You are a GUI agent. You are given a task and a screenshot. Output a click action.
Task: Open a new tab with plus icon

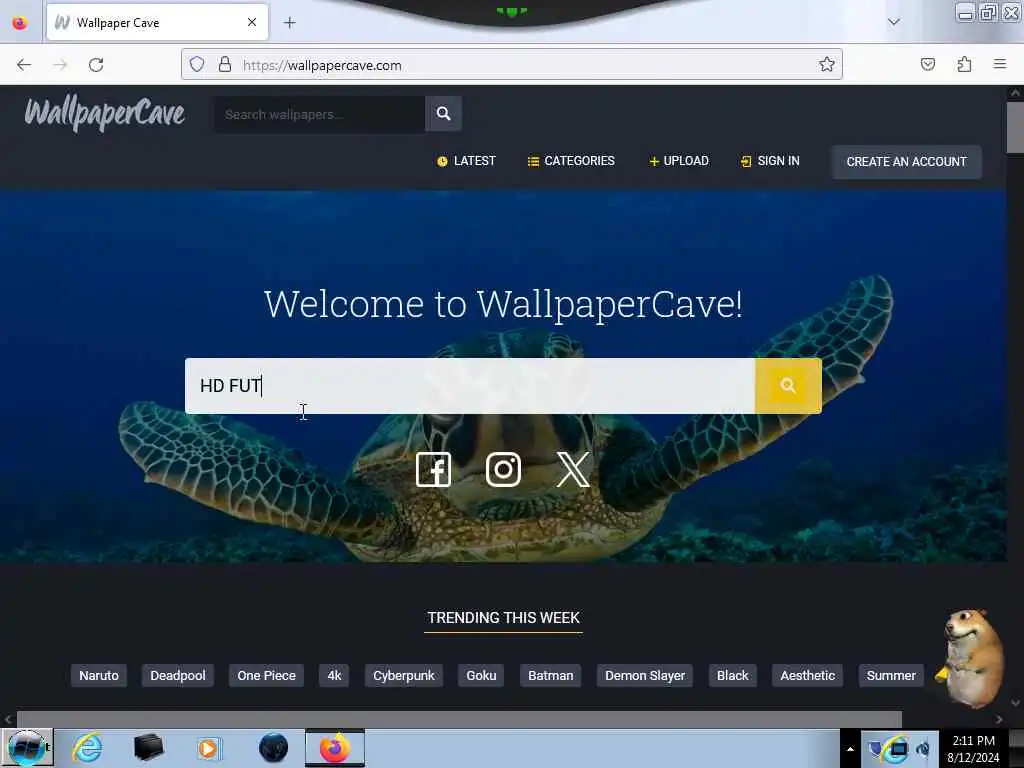(x=290, y=23)
